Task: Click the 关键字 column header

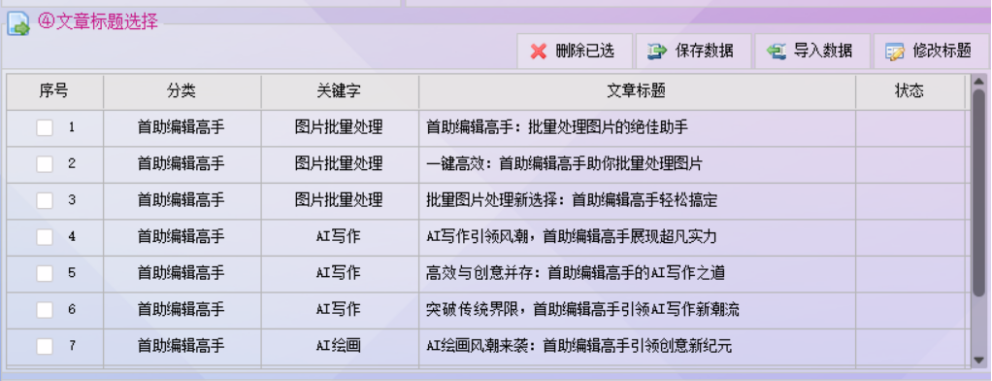Action: tap(339, 92)
